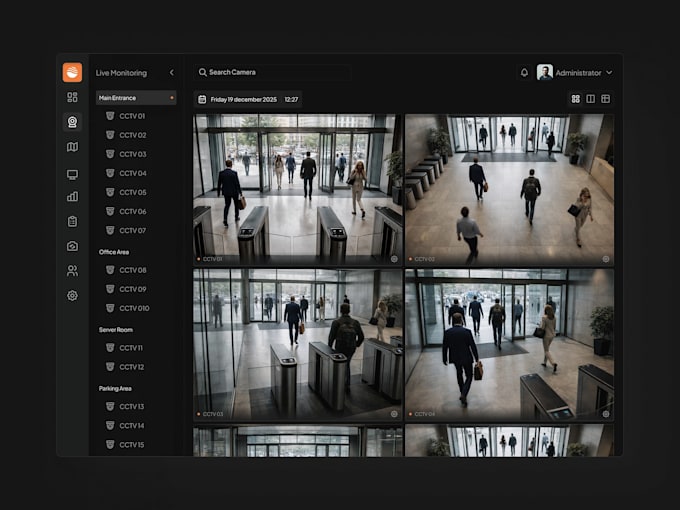Select CCTV 12 in camera list

125,366
